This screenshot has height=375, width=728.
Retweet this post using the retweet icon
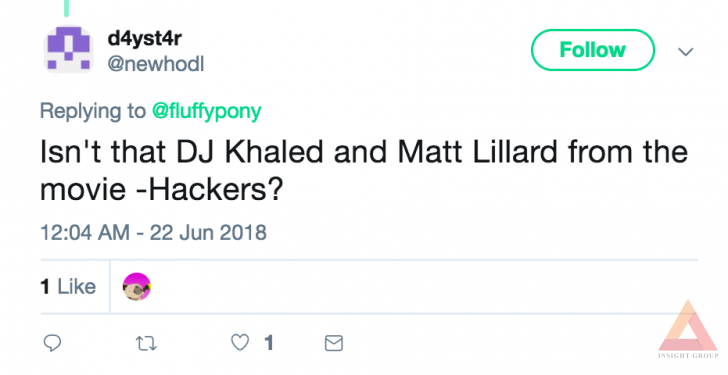coord(146,343)
